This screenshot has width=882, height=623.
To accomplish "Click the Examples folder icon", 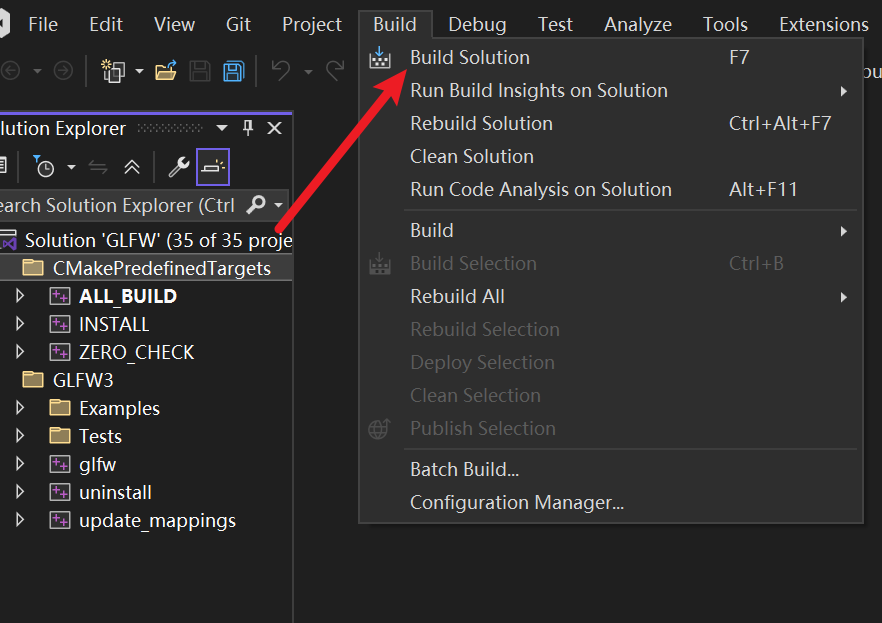I will coord(60,407).
